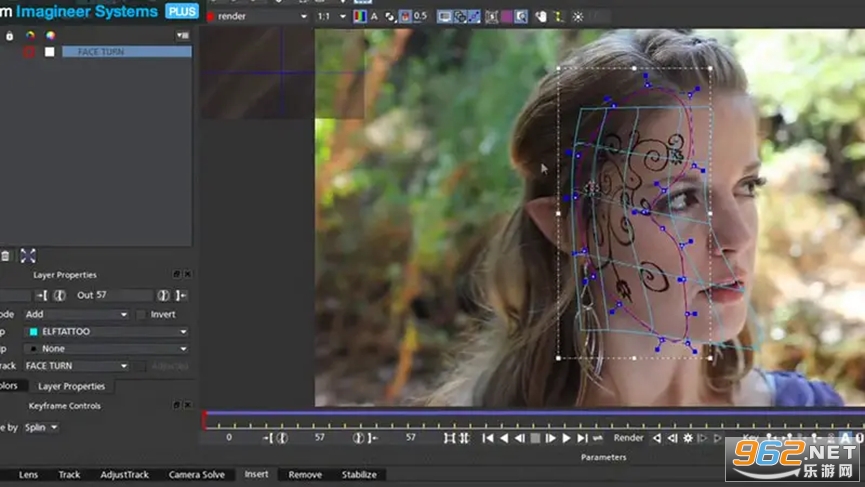Click red spline color box of FACE TURN
865x487 pixels.
(x=29, y=52)
